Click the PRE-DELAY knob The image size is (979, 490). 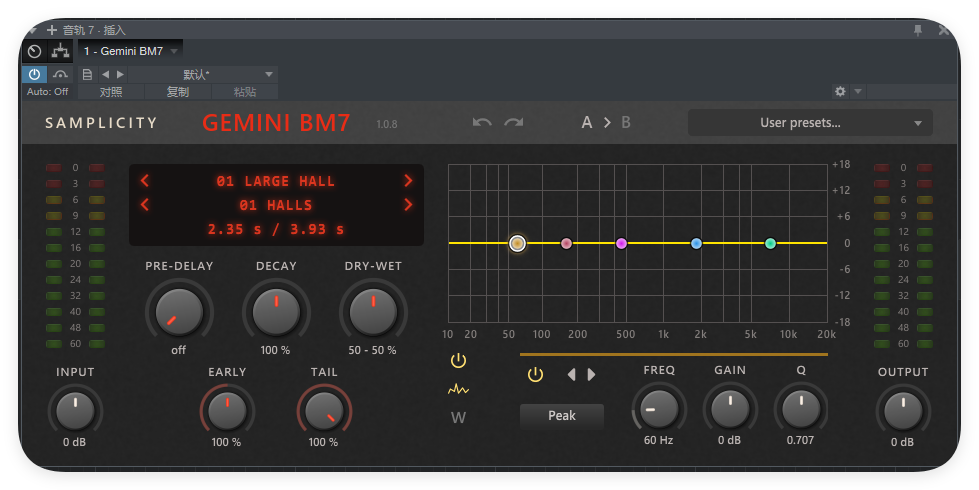tap(179, 311)
